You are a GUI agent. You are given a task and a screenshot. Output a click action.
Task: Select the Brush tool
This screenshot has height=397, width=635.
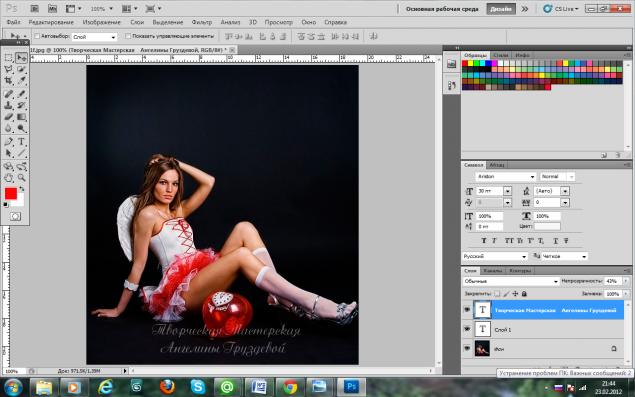point(21,94)
